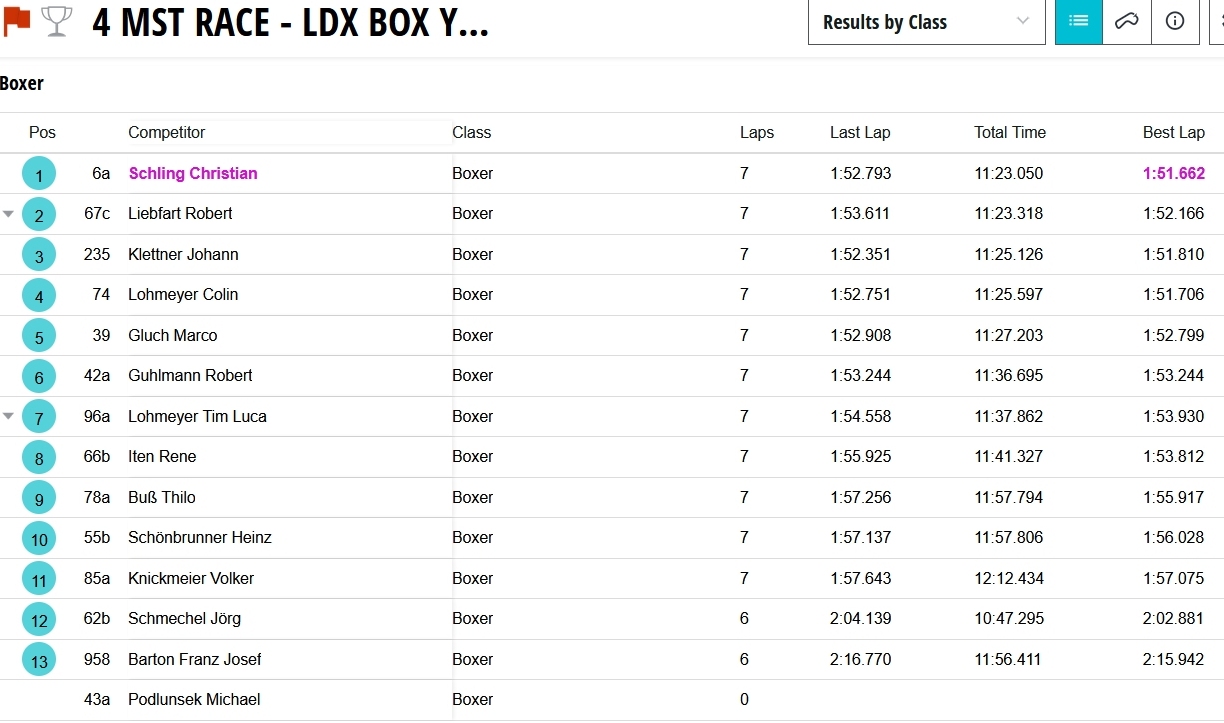
Task: Expand the Liebfart Robert row arrow
Action: (9, 214)
